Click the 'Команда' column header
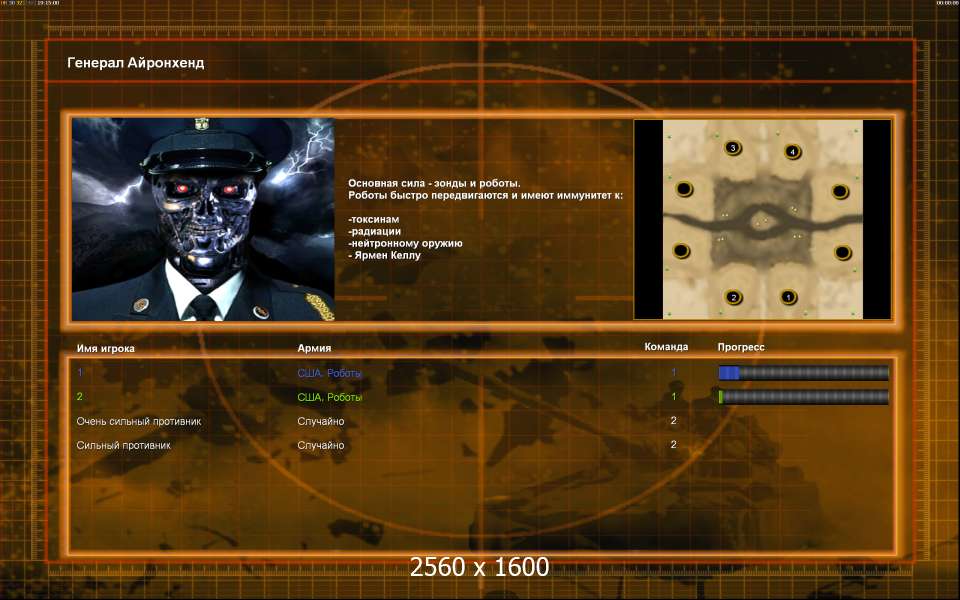 (666, 347)
